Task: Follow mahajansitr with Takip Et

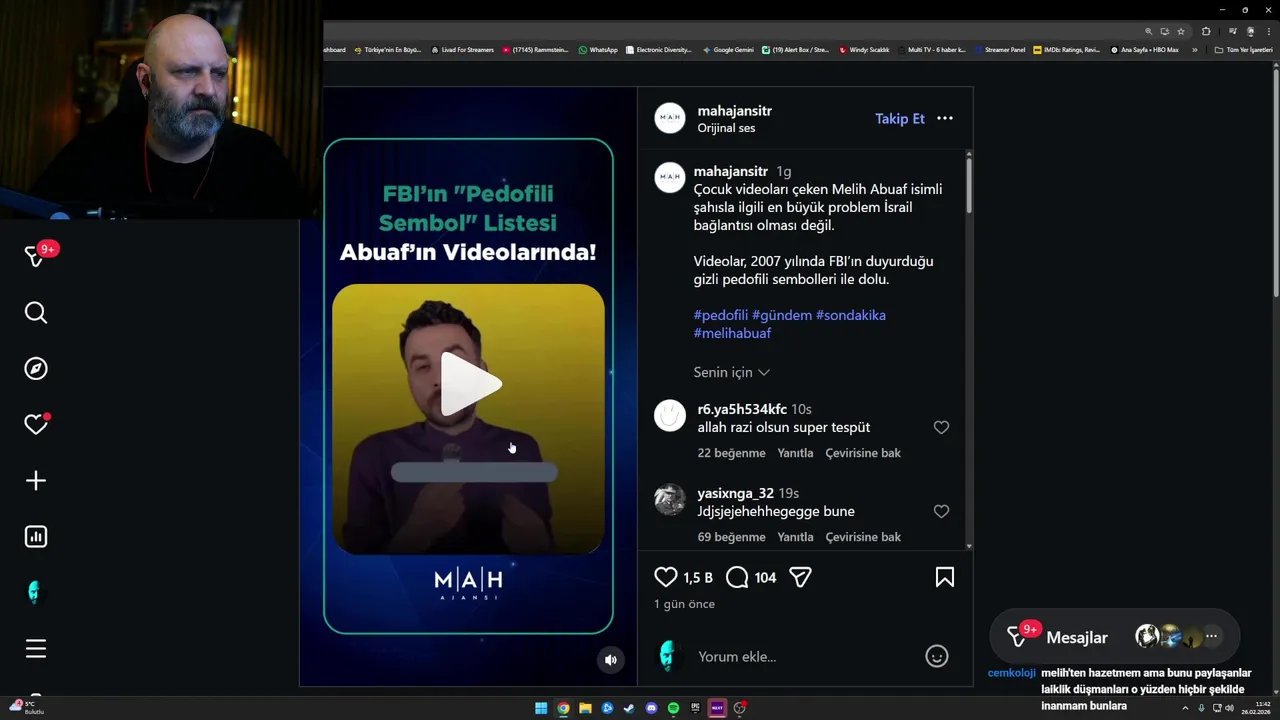Action: click(900, 118)
